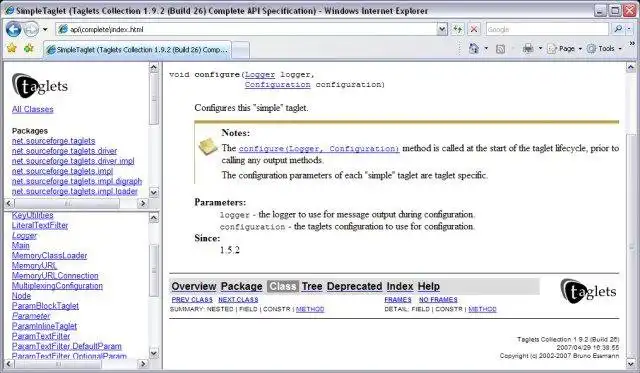640x373 pixels.
Task: Open net.sourceforge.taglets.impl.digraph package link
Action: (77, 181)
